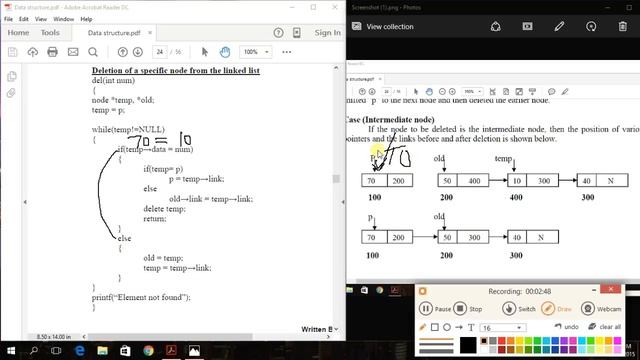This screenshot has height=360, width=640.
Task: Open Microsoft Edge from taskbar
Action: click(x=80, y=350)
